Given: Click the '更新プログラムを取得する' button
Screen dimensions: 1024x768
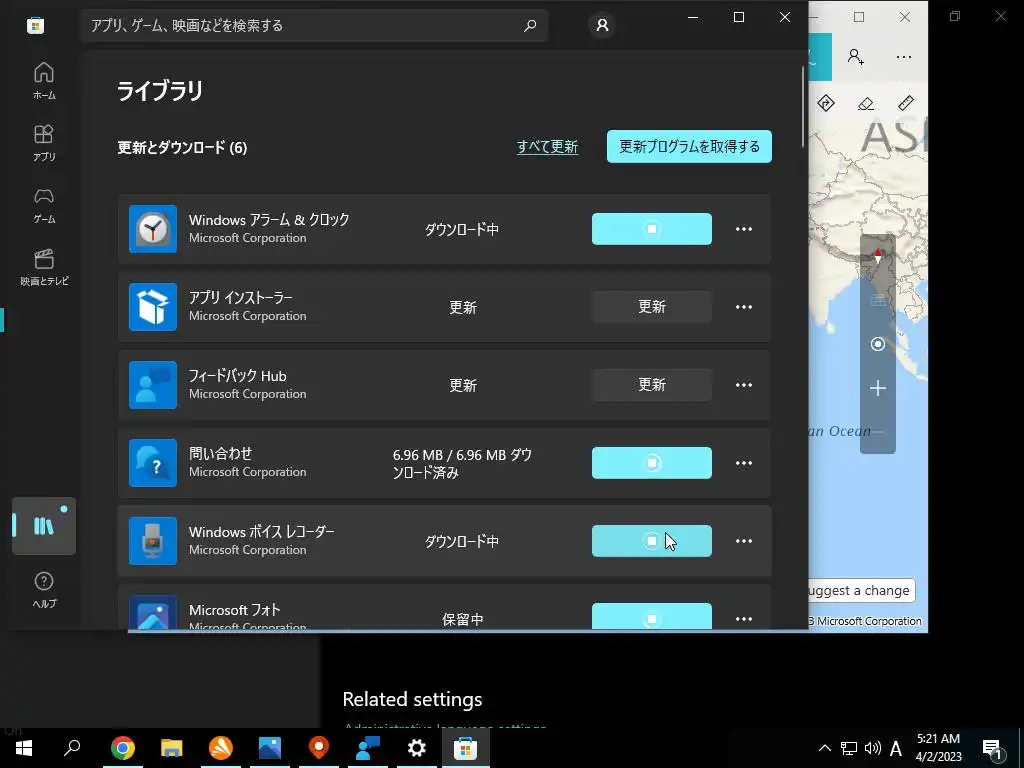Looking at the screenshot, I should pos(689,146).
